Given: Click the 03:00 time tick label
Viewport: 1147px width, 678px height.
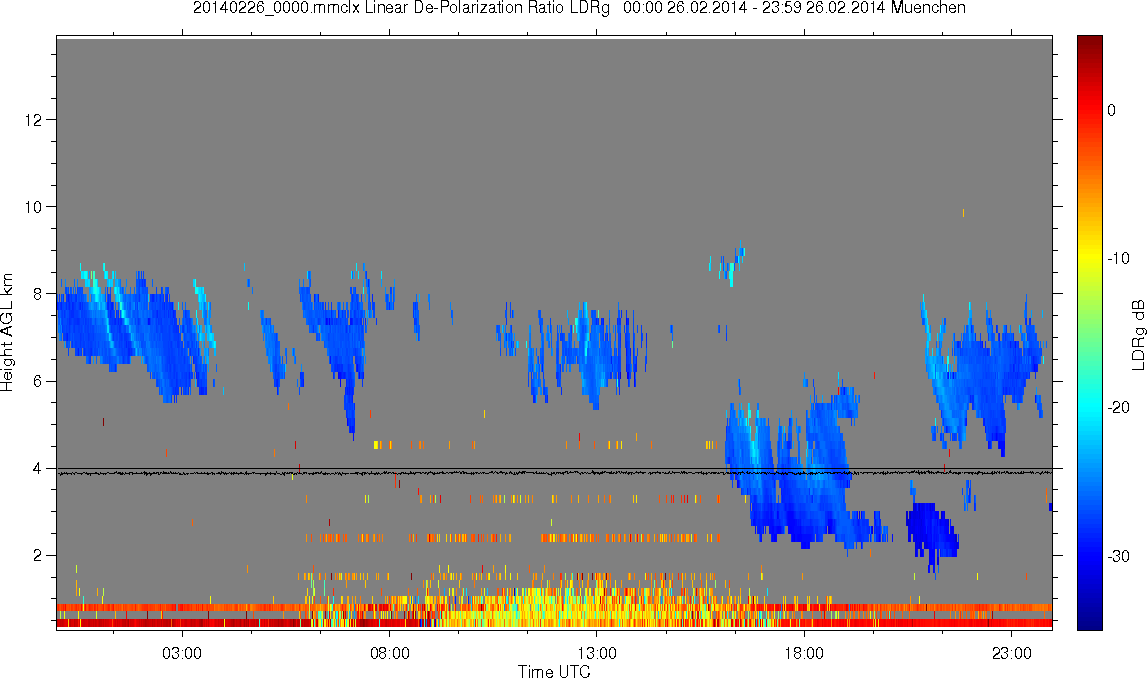Looking at the screenshot, I should [x=181, y=653].
